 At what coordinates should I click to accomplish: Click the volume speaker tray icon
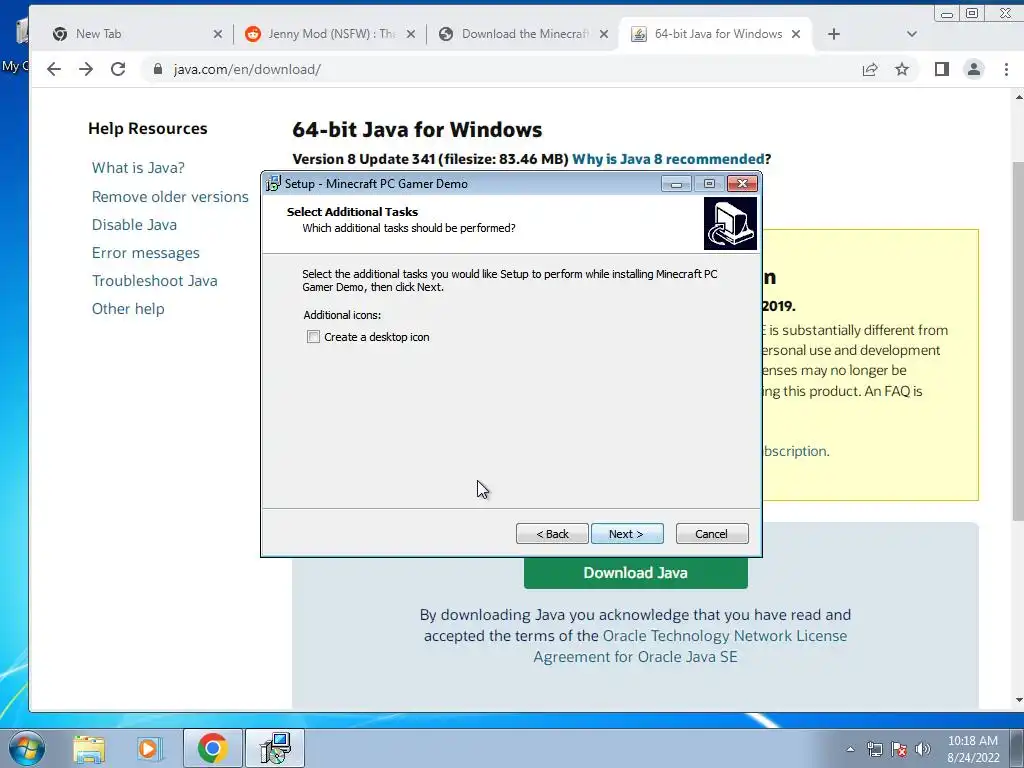[x=923, y=749]
